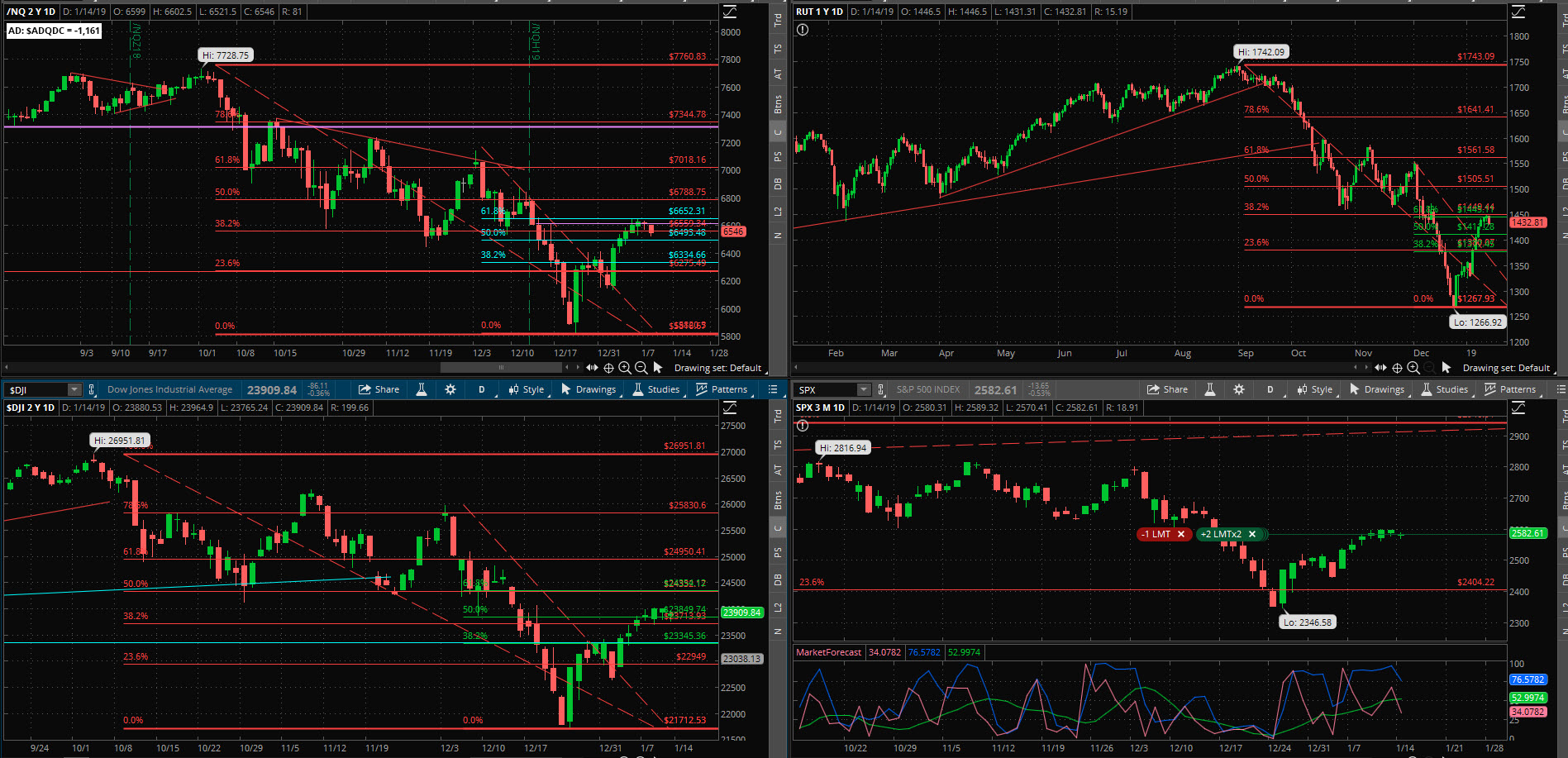Select the C side tab beside /NQ chart

coord(778,132)
